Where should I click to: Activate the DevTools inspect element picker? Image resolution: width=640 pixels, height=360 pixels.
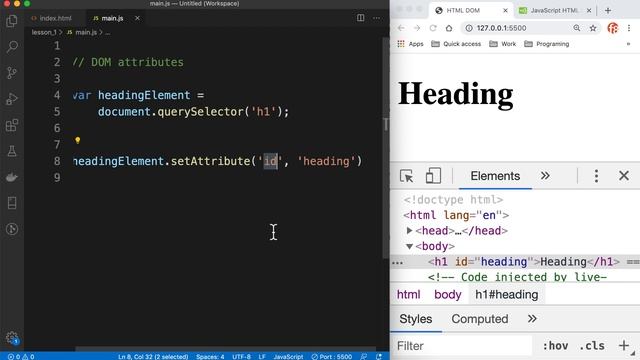pyautogui.click(x=406, y=176)
